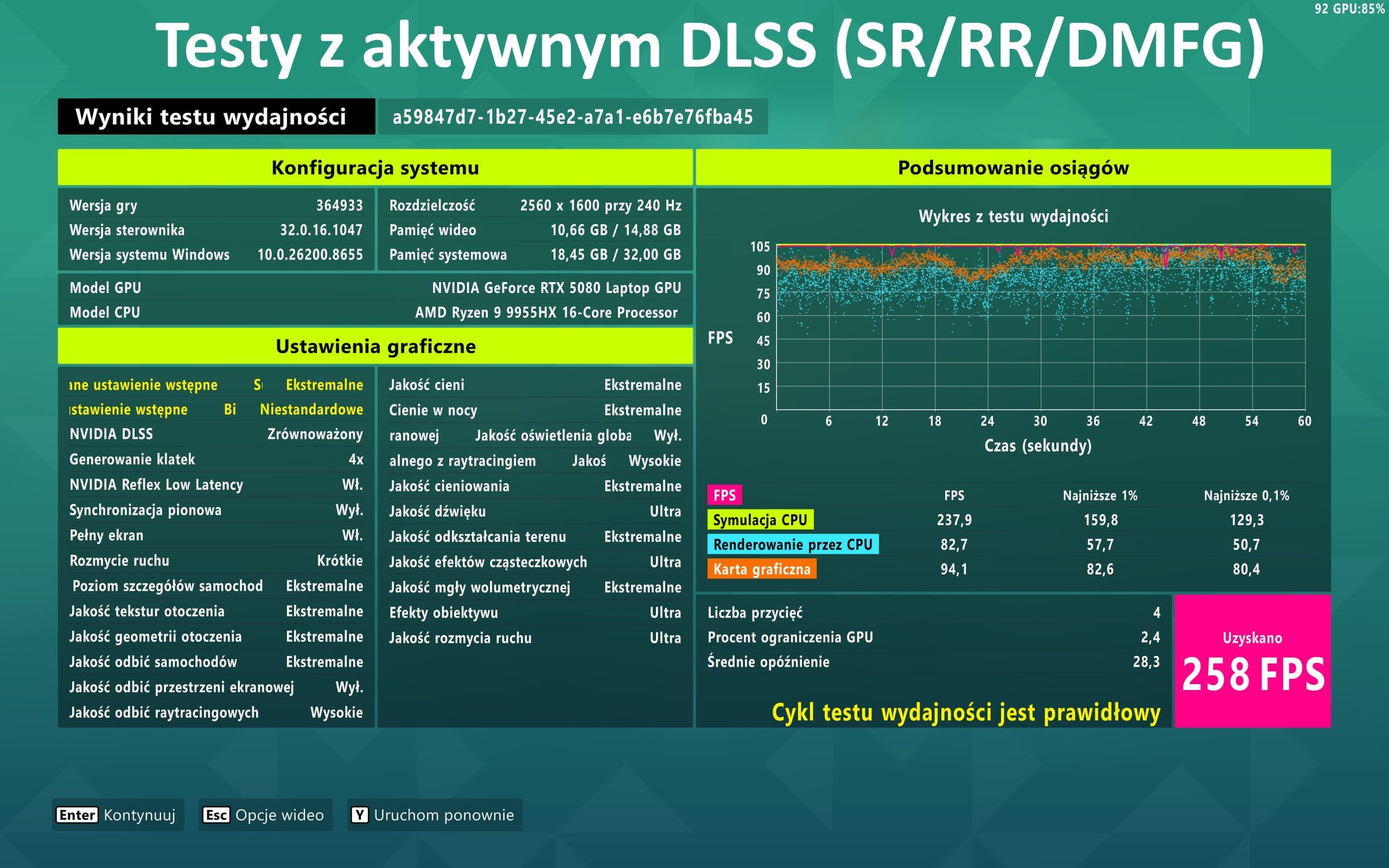Click the Jakość odkształcania terenu row

tap(535, 536)
